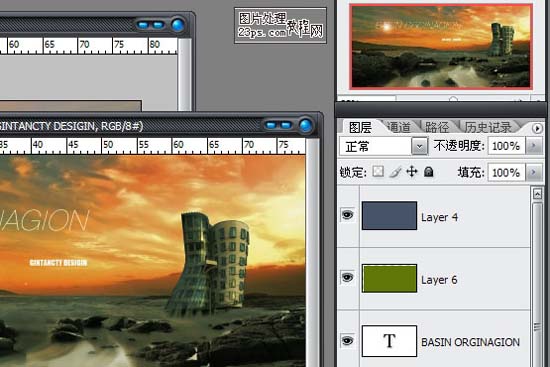Screen dimensions: 550x367
Task: Switch to the 通道 channels tab
Action: point(399,127)
